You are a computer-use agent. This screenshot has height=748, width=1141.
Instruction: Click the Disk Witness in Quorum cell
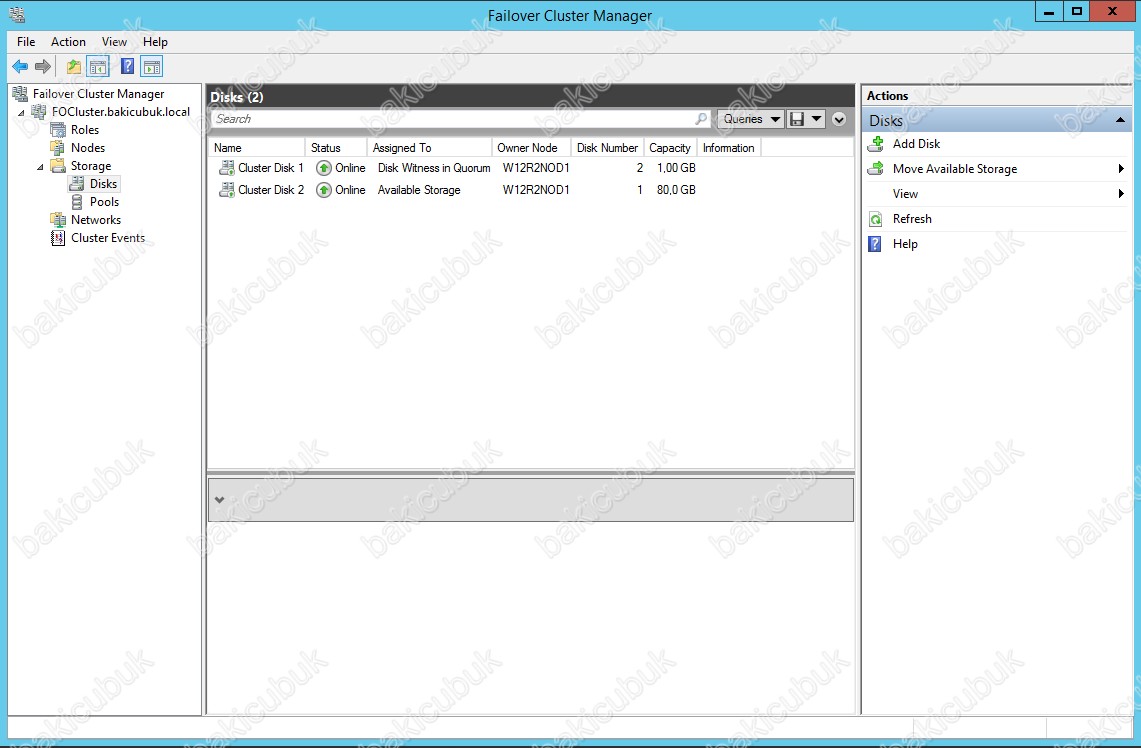click(434, 168)
